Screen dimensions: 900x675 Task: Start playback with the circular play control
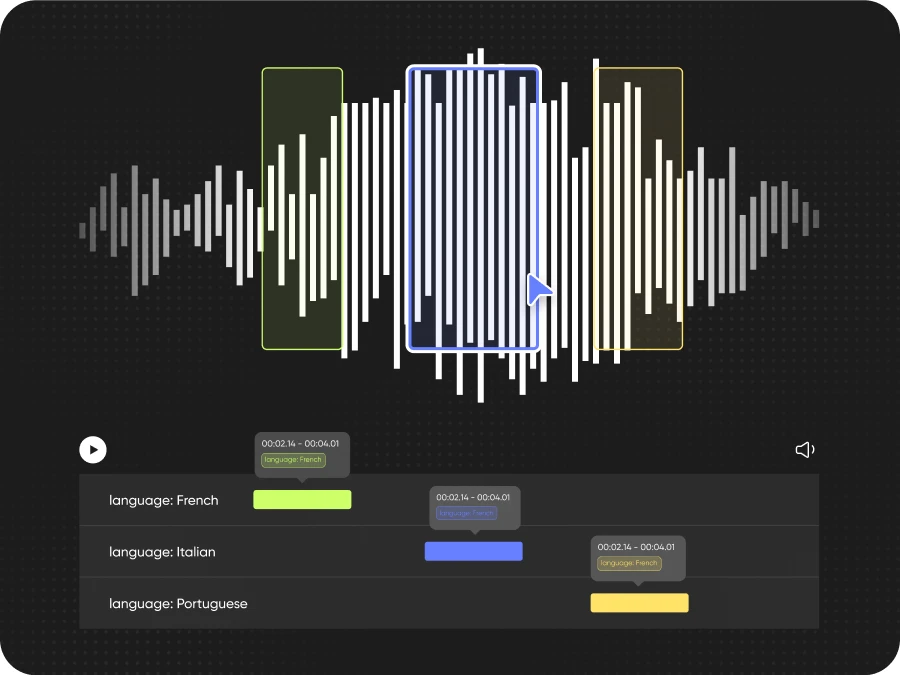[x=93, y=450]
